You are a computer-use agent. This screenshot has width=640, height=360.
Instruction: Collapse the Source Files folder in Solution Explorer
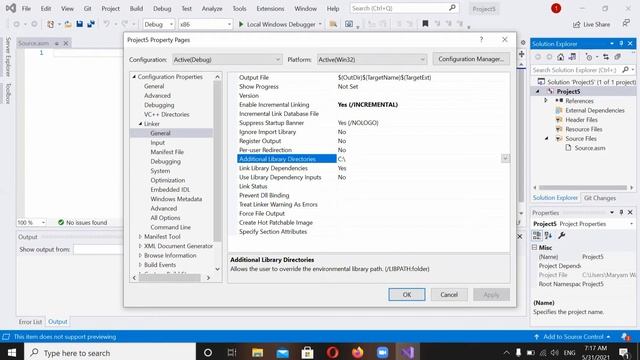[x=547, y=138]
